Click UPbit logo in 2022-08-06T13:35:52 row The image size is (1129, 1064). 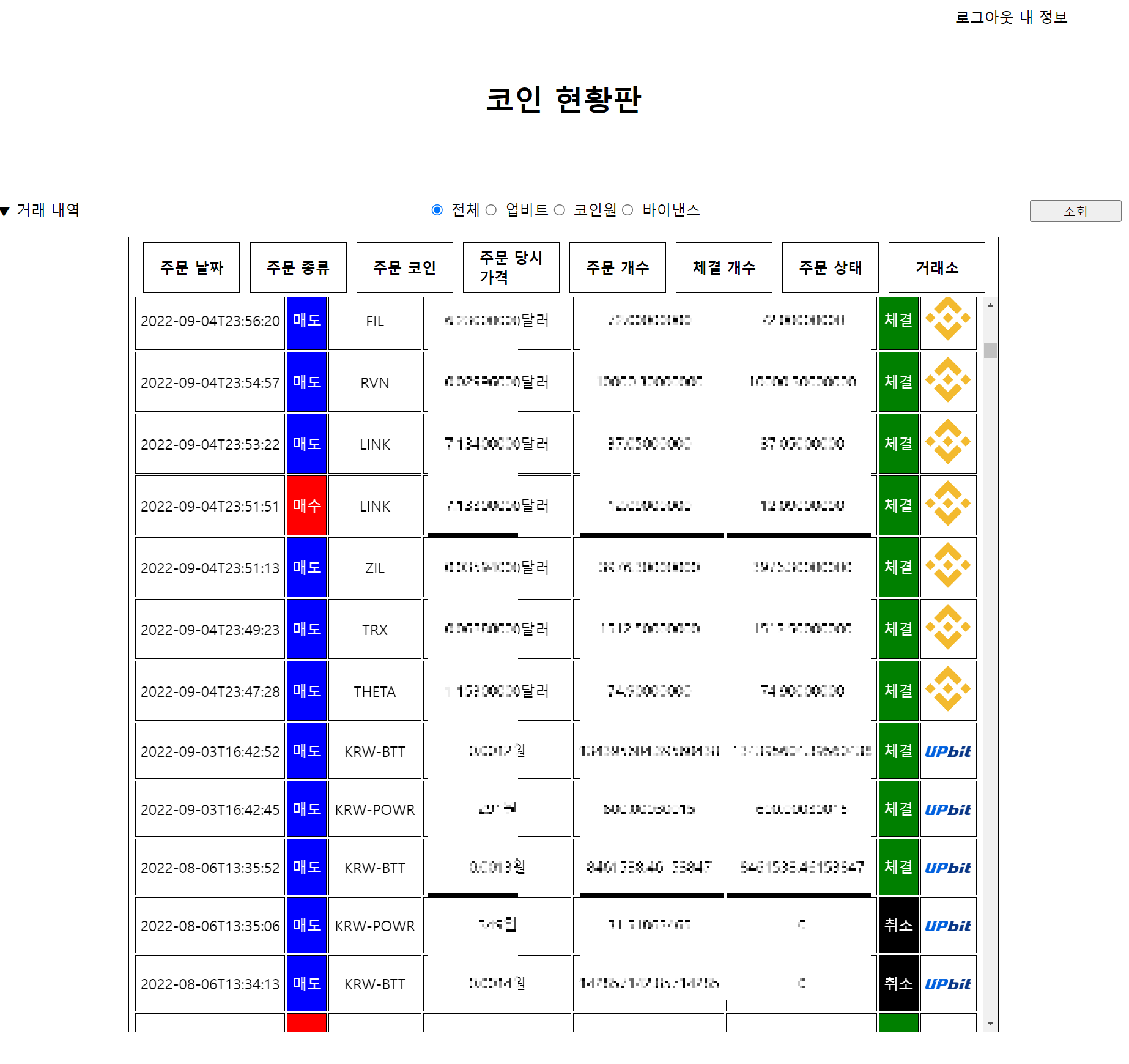coord(947,868)
